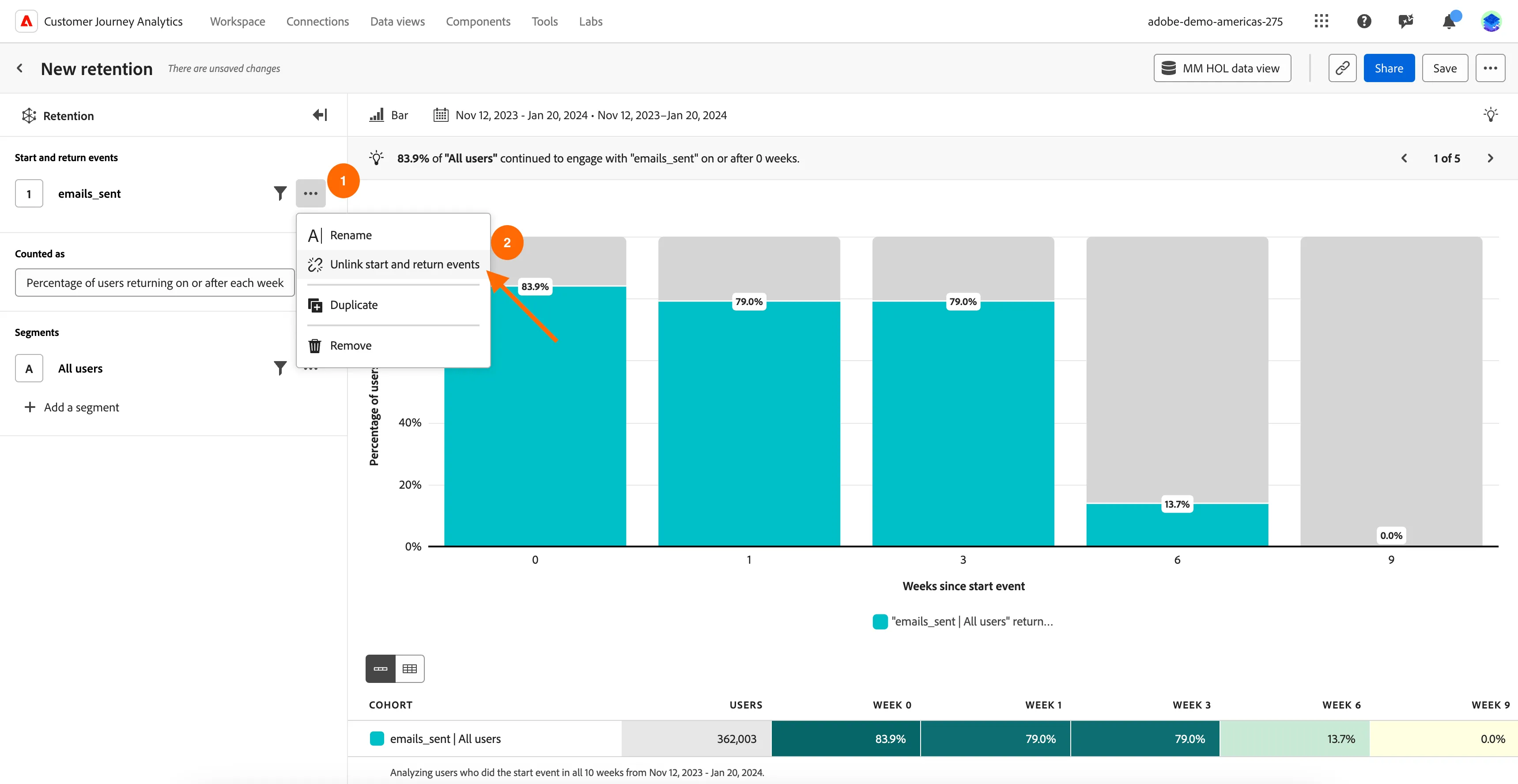
Task: Go back using the left arrow
Action: (x=20, y=68)
